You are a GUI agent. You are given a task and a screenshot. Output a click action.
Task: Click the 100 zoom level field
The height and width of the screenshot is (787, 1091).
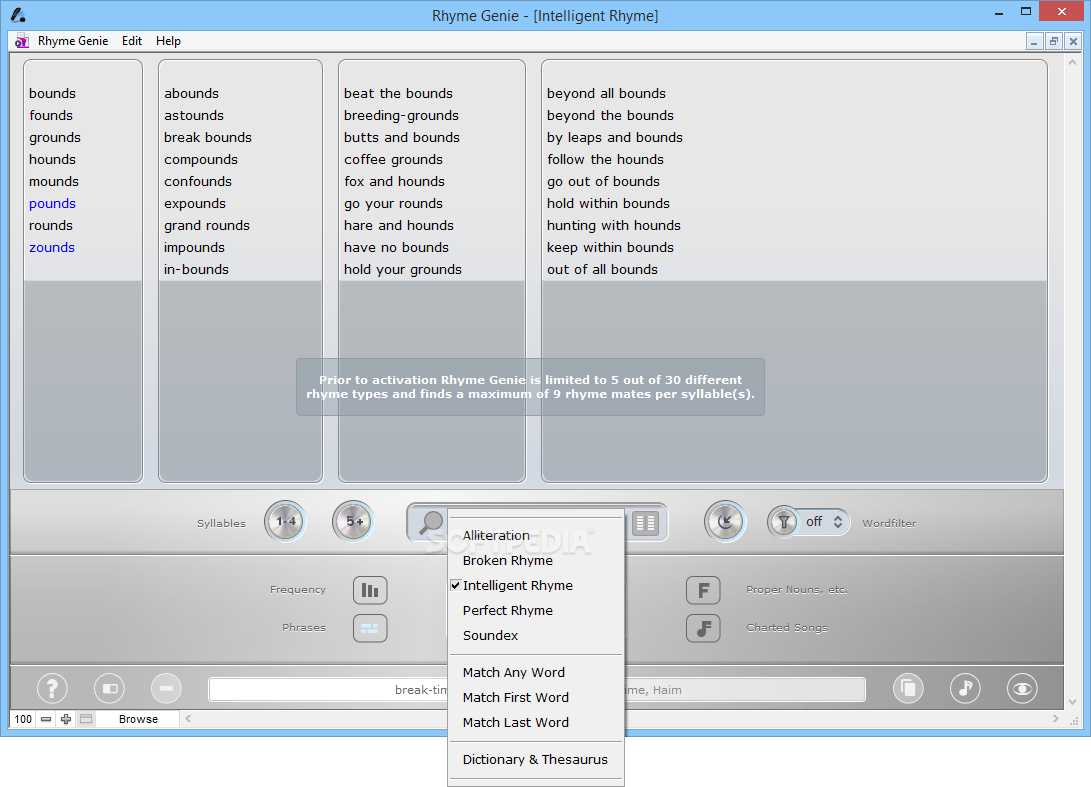coord(23,719)
